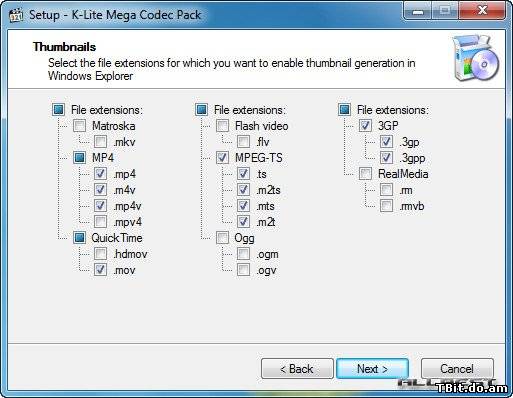Toggle the MP4 group checkbox
The height and width of the screenshot is (398, 513).
79,157
